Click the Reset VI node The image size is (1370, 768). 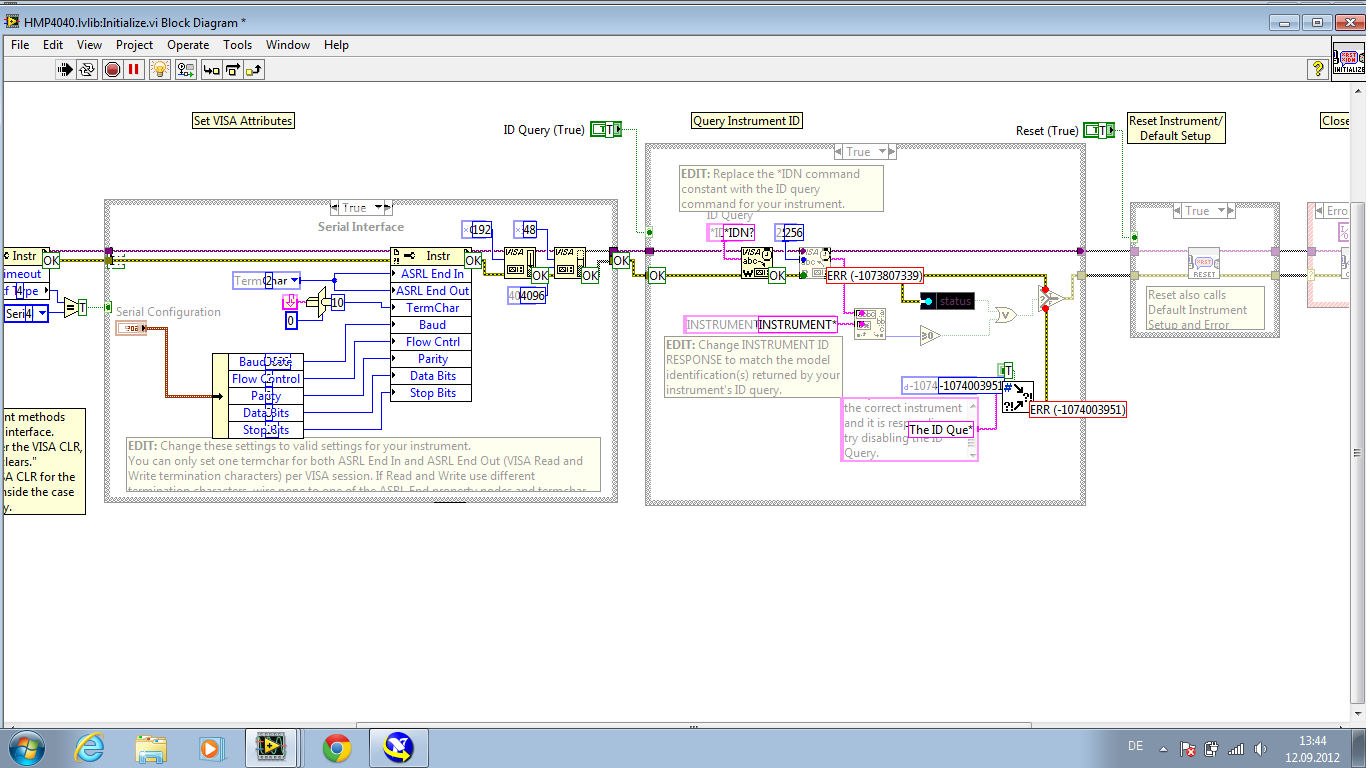coord(1203,263)
